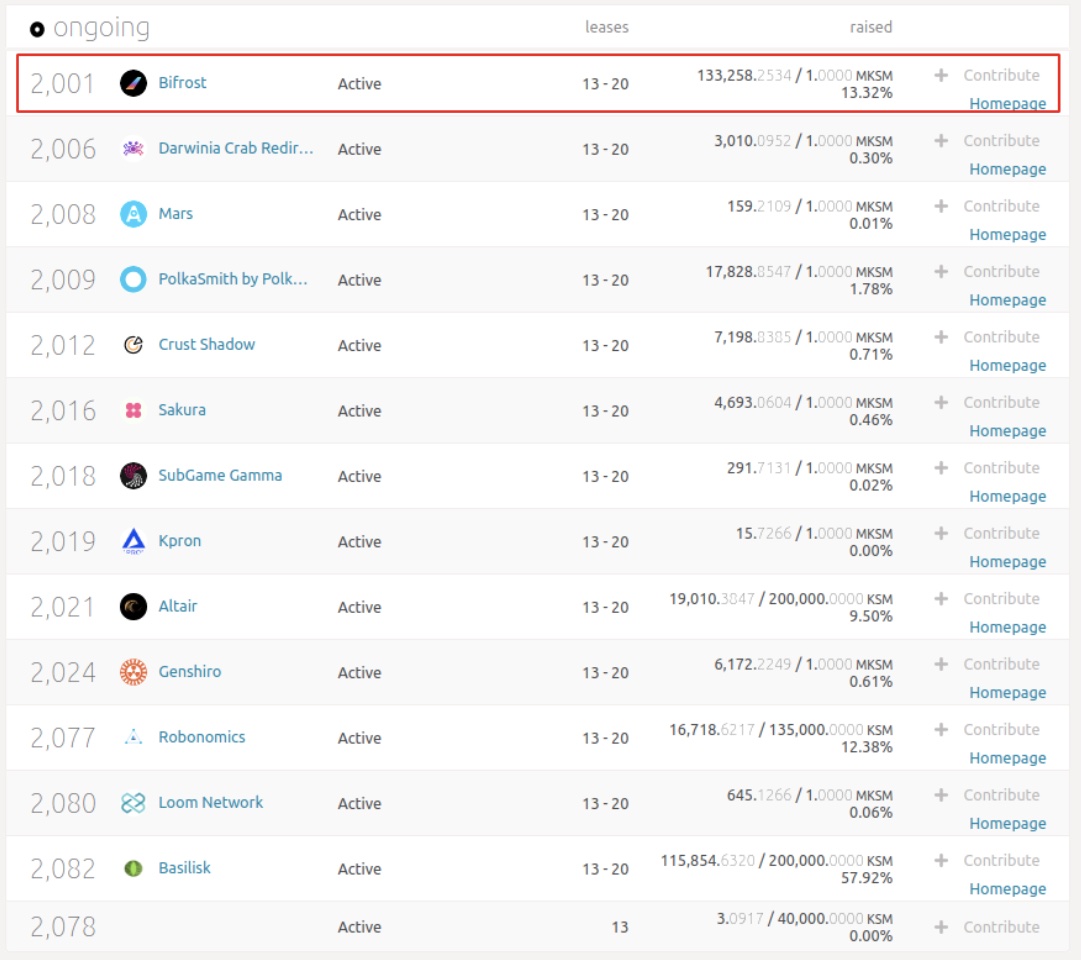This screenshot has height=960, width=1082.
Task: Click the Bifrost parachain logo icon
Action: coord(133,84)
